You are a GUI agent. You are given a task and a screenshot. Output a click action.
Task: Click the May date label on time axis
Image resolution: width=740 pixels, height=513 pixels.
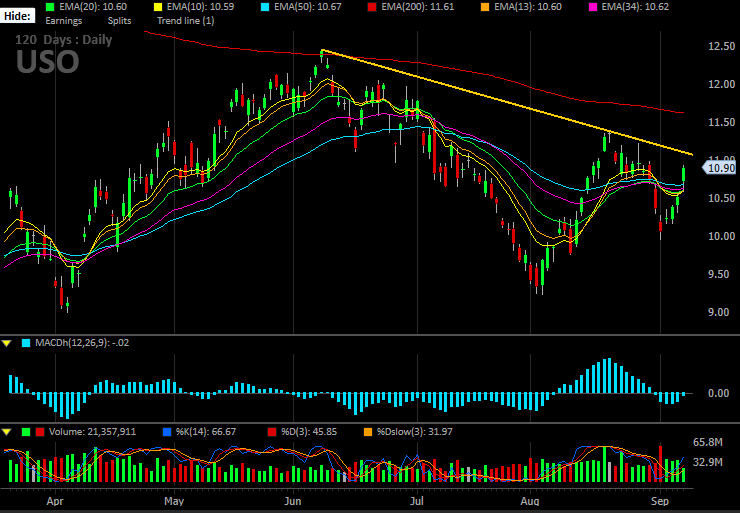174,501
